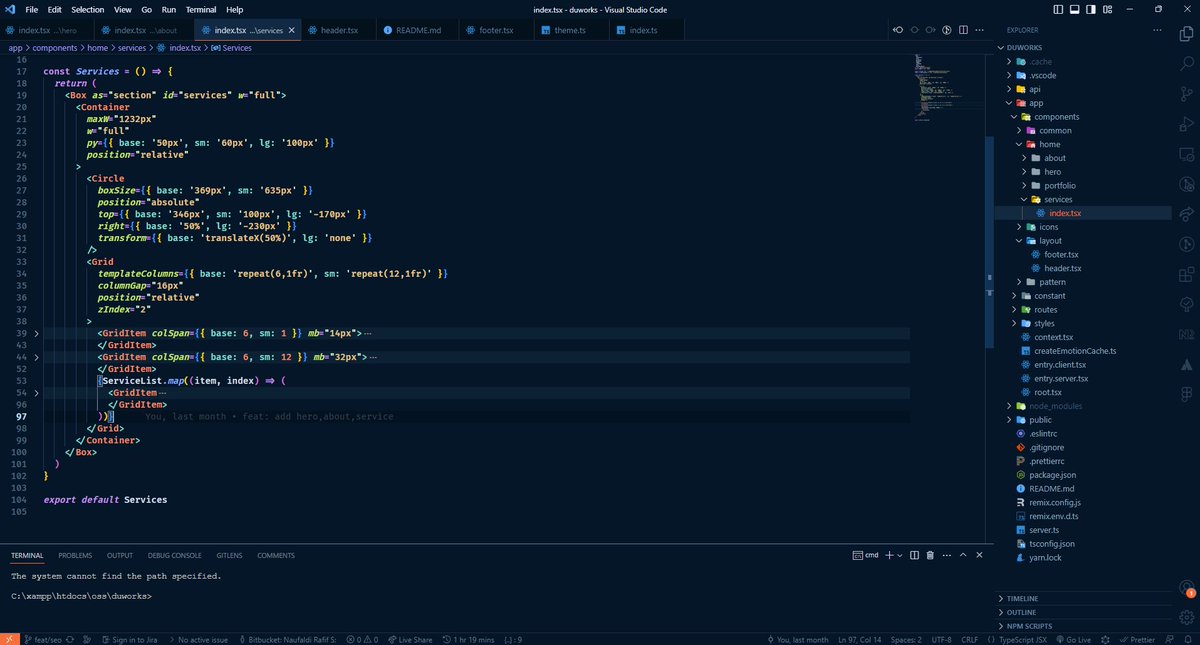Expand folded GridItem at line 44
The height and width of the screenshot is (645, 1200).
click(37, 357)
